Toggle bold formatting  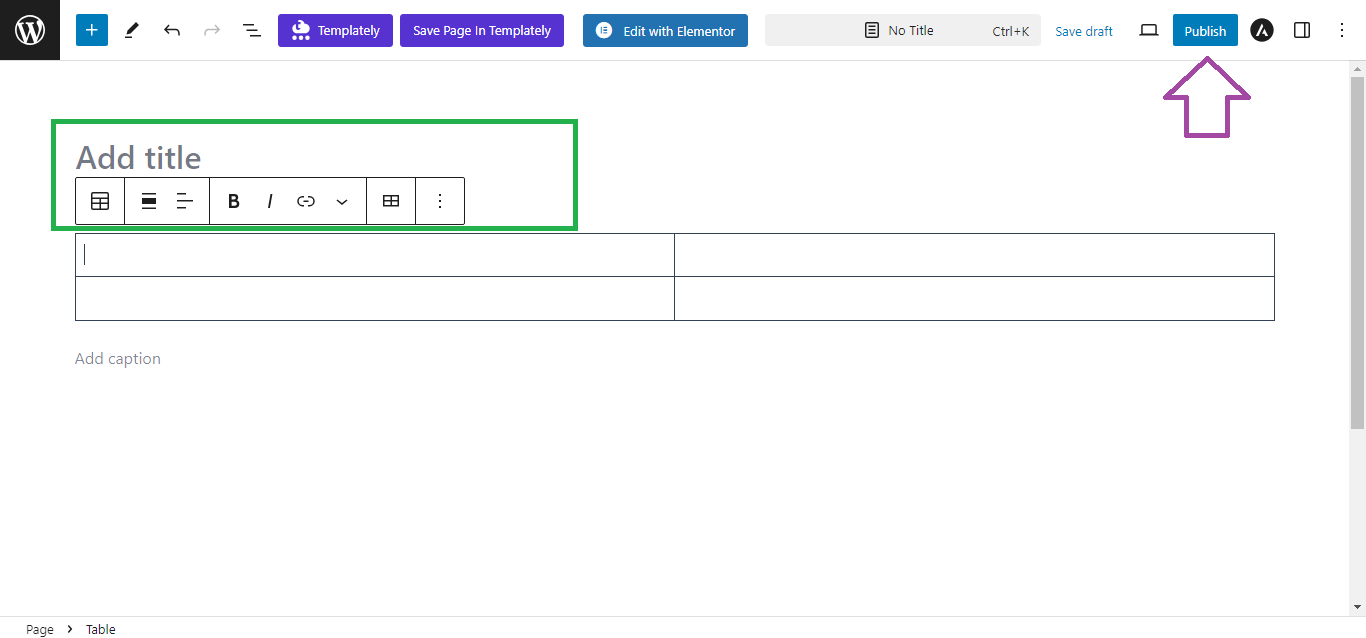click(234, 201)
